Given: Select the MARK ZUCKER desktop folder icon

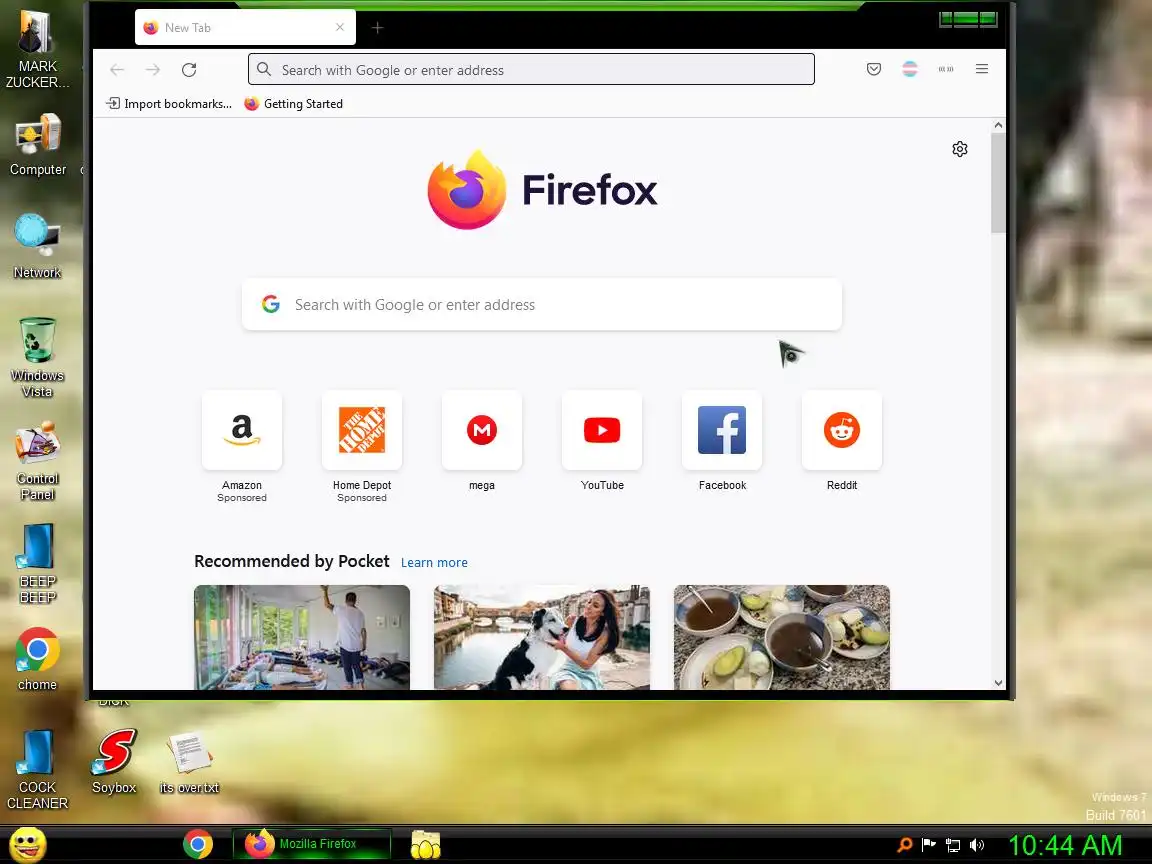Looking at the screenshot, I should coord(37,48).
